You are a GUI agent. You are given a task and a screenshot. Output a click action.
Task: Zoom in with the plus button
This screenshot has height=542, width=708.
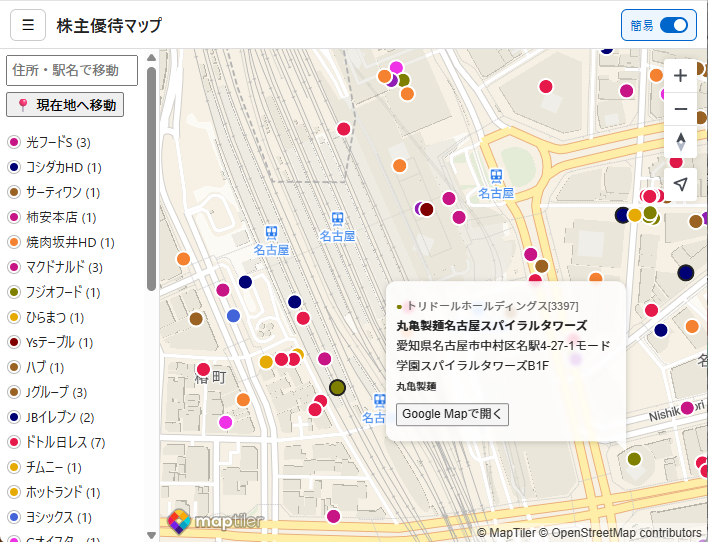point(680,75)
